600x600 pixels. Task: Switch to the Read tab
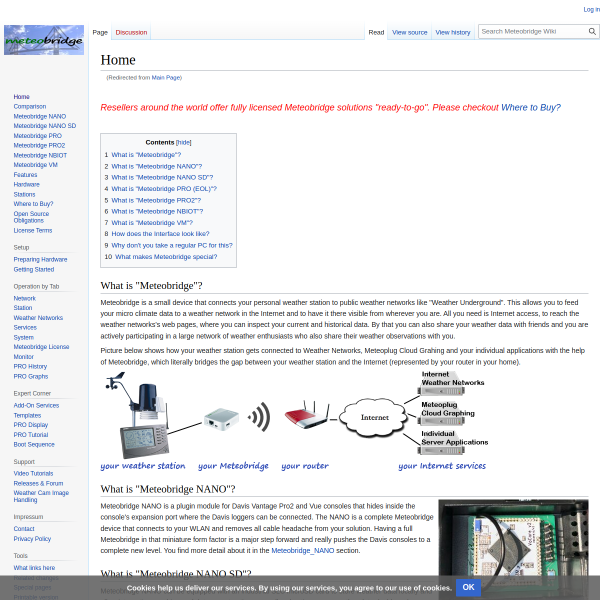click(376, 33)
